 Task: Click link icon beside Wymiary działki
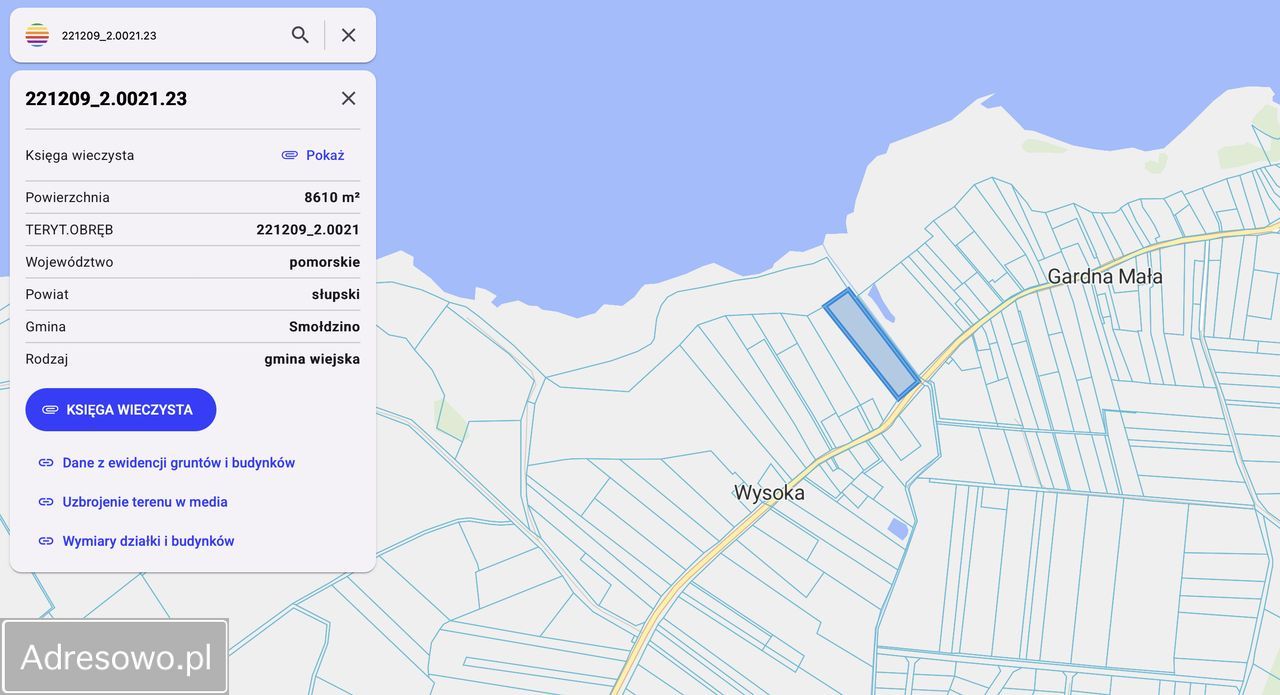[x=46, y=541]
